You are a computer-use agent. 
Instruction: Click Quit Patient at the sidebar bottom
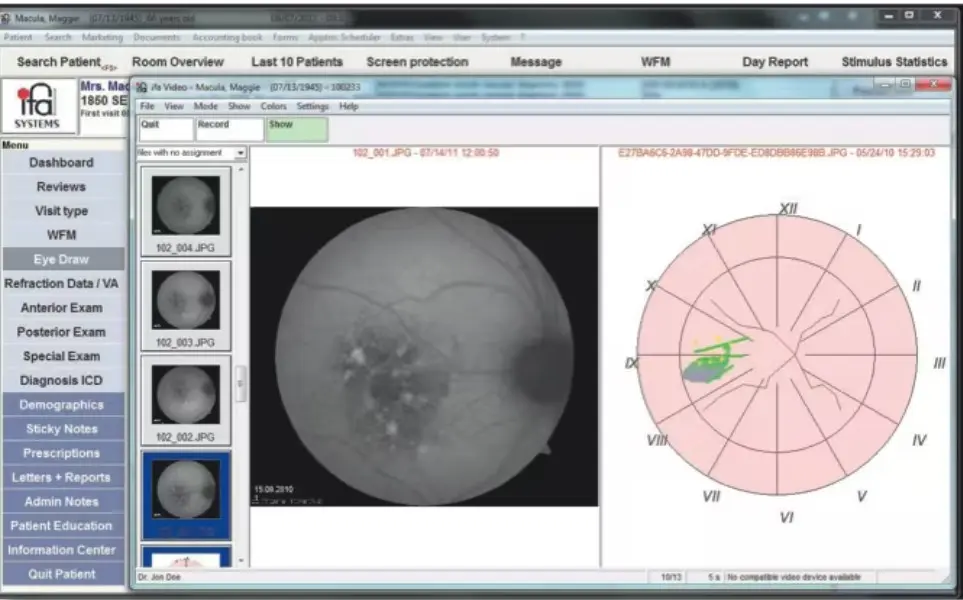(63, 574)
